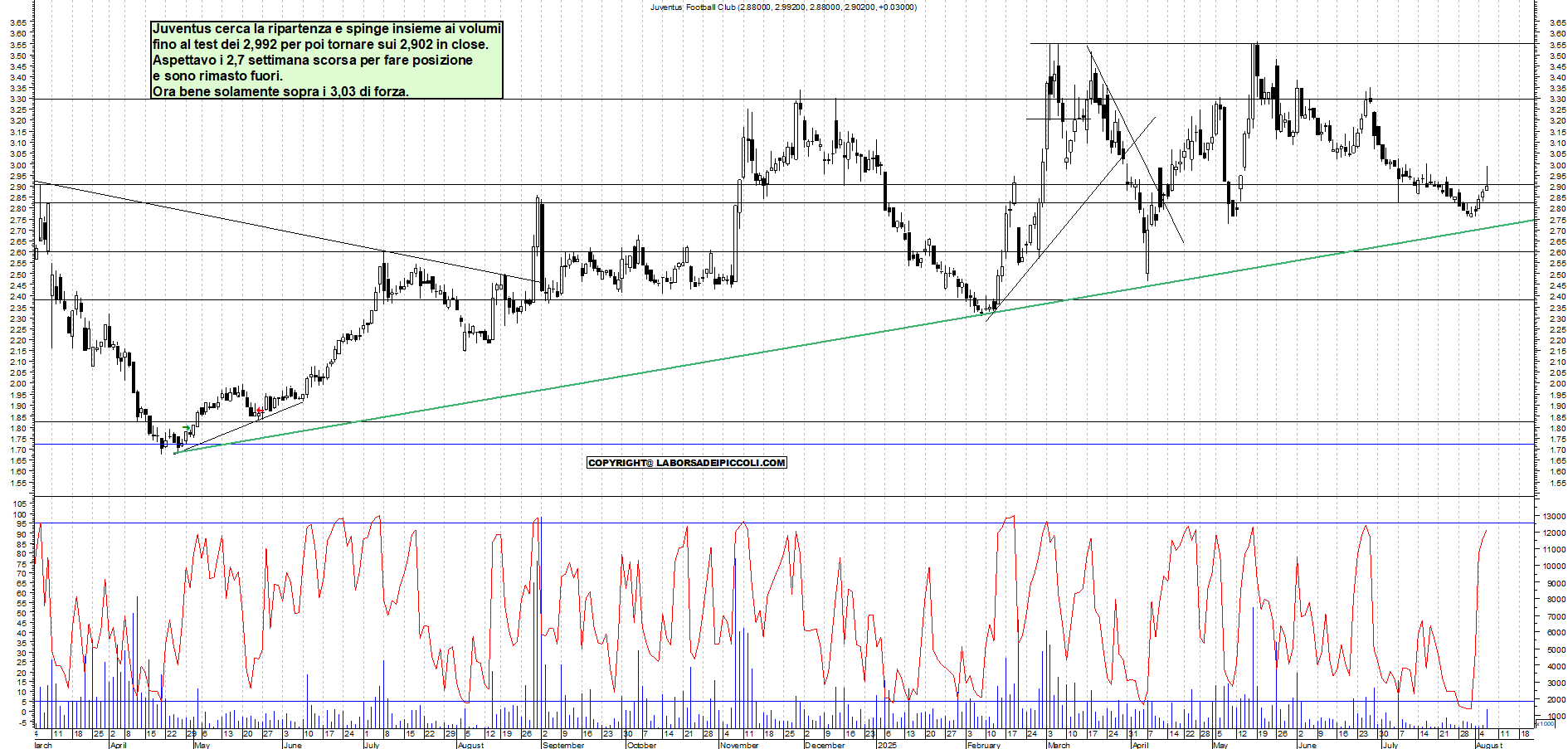Click the 3.00 price label on the right axis
Image resolution: width=1568 pixels, height=749 pixels.
(1556, 165)
